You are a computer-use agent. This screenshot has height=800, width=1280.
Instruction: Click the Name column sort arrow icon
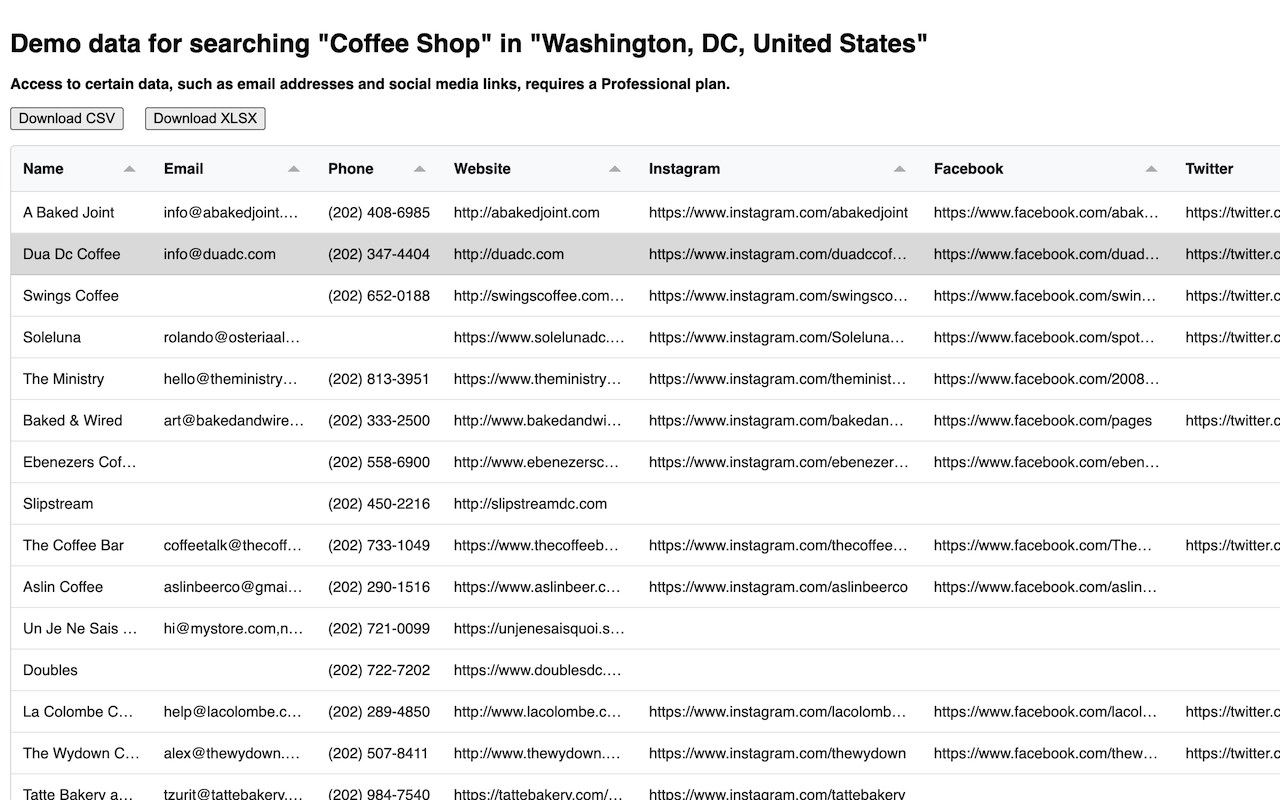click(x=129, y=169)
